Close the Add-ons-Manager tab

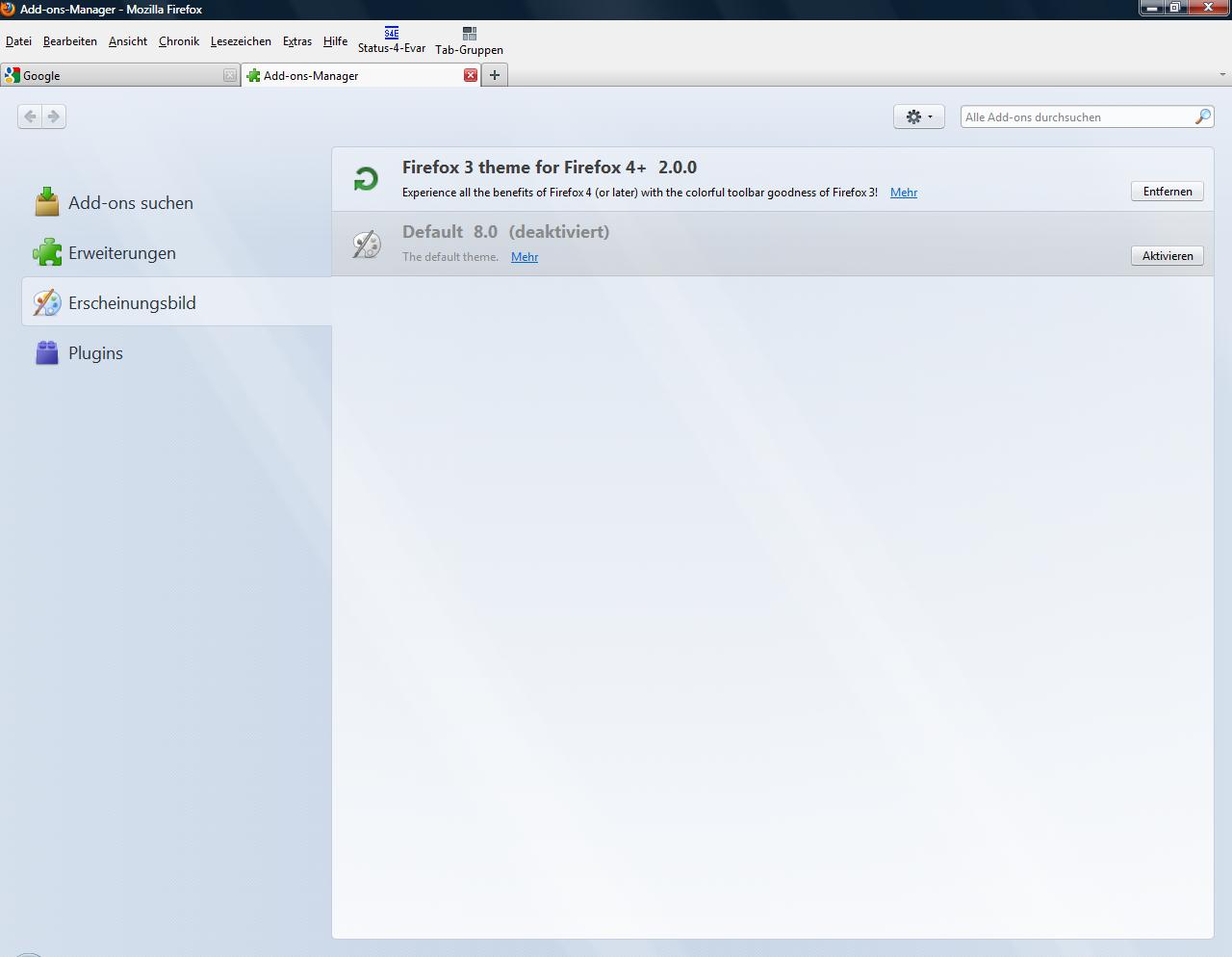click(471, 75)
